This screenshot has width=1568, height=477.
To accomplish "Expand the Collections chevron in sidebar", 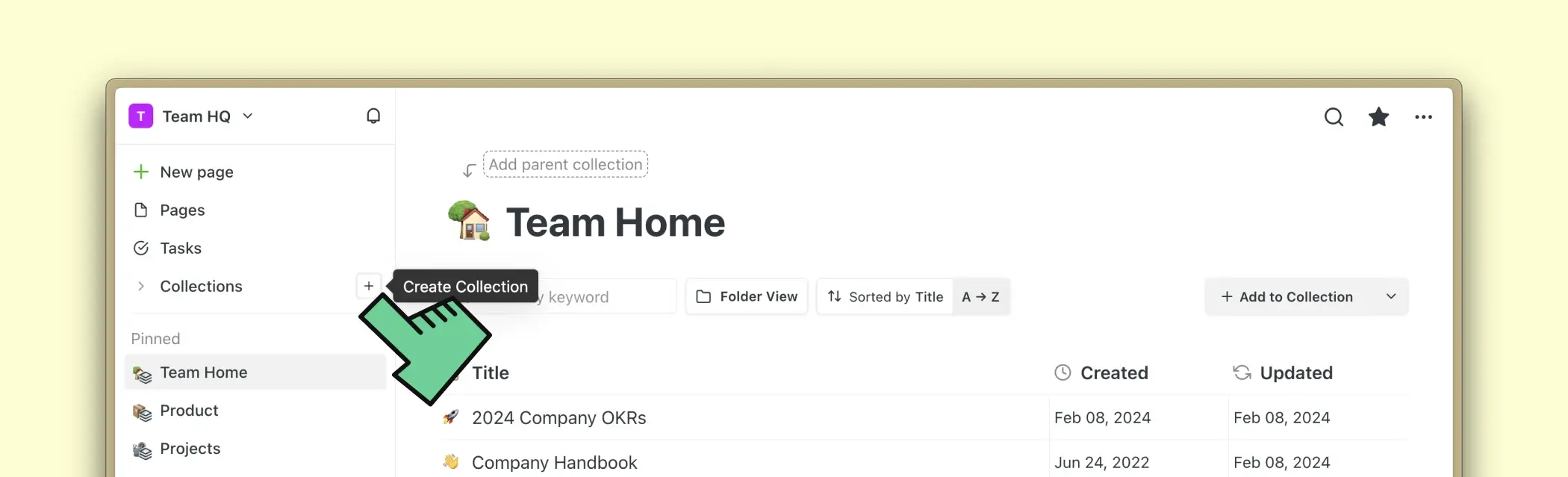I will coord(140,286).
